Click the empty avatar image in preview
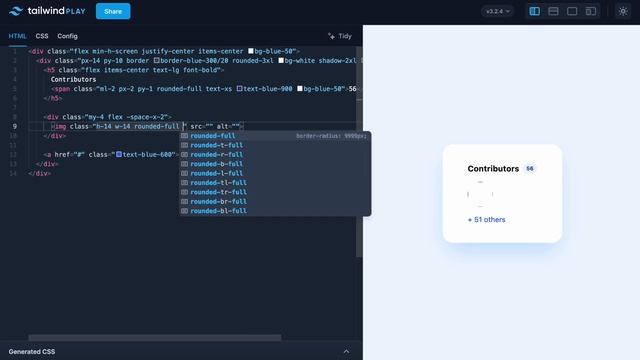The height and width of the screenshot is (360, 640). coord(480,194)
